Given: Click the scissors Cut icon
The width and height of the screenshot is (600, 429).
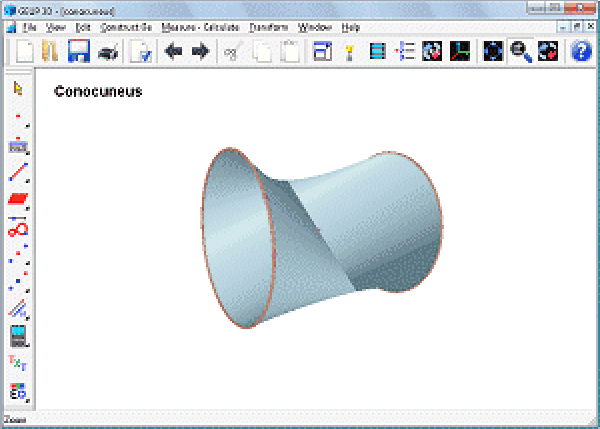Looking at the screenshot, I should pyautogui.click(x=232, y=52).
